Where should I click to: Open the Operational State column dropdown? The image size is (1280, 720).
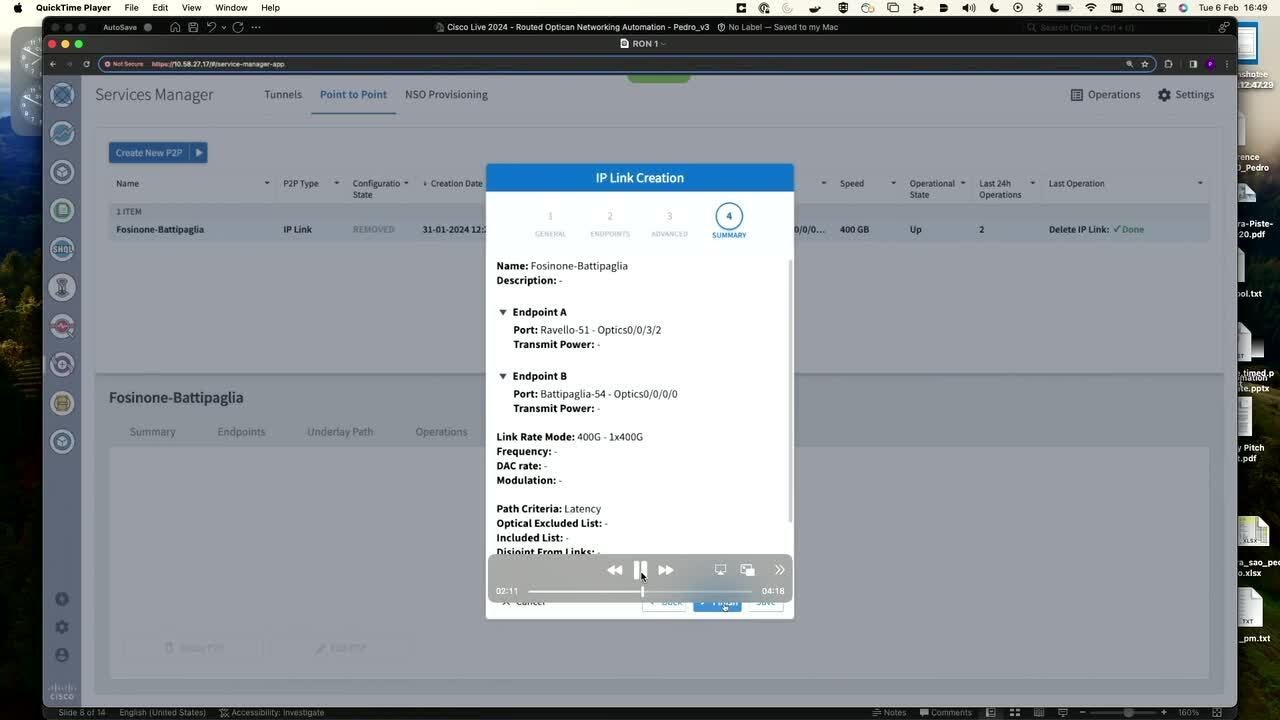pos(963,183)
